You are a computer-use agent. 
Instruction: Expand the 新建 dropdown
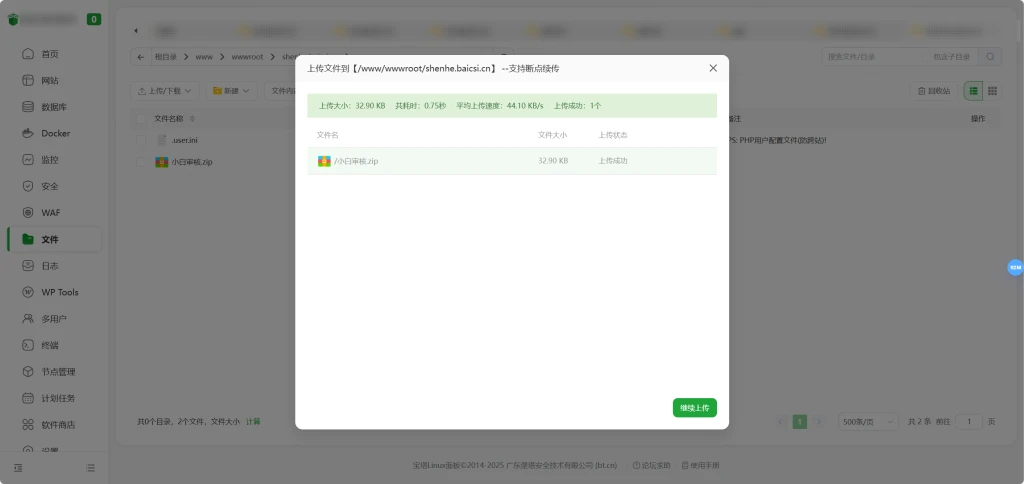point(232,91)
